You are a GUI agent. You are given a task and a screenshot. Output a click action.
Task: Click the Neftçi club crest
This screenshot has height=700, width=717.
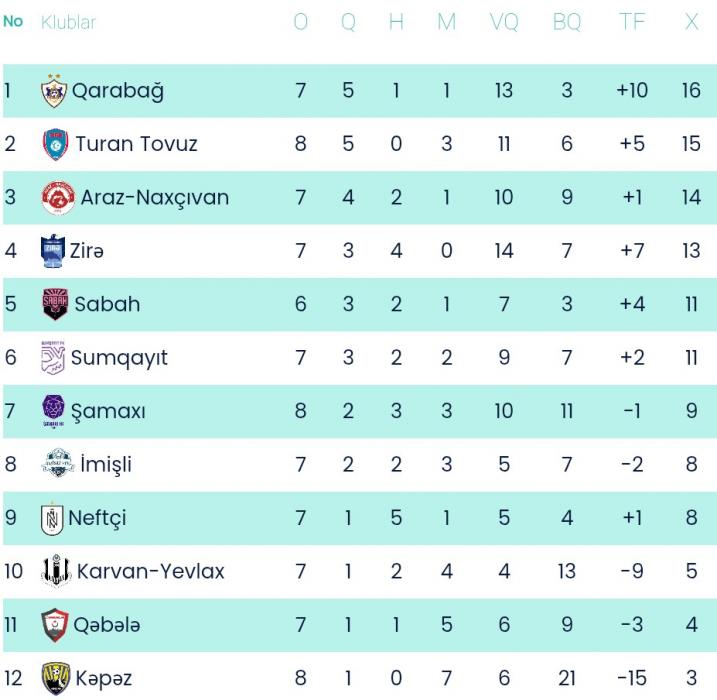(x=51, y=518)
